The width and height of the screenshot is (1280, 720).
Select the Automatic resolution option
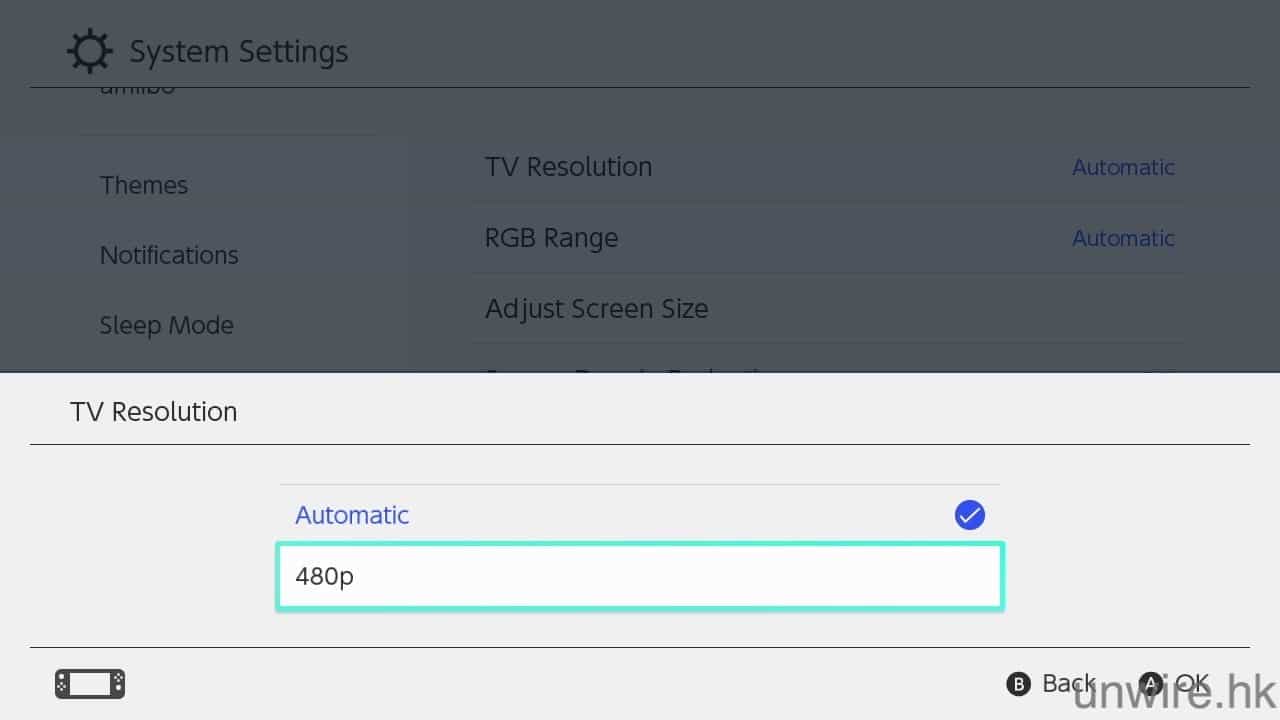(352, 515)
